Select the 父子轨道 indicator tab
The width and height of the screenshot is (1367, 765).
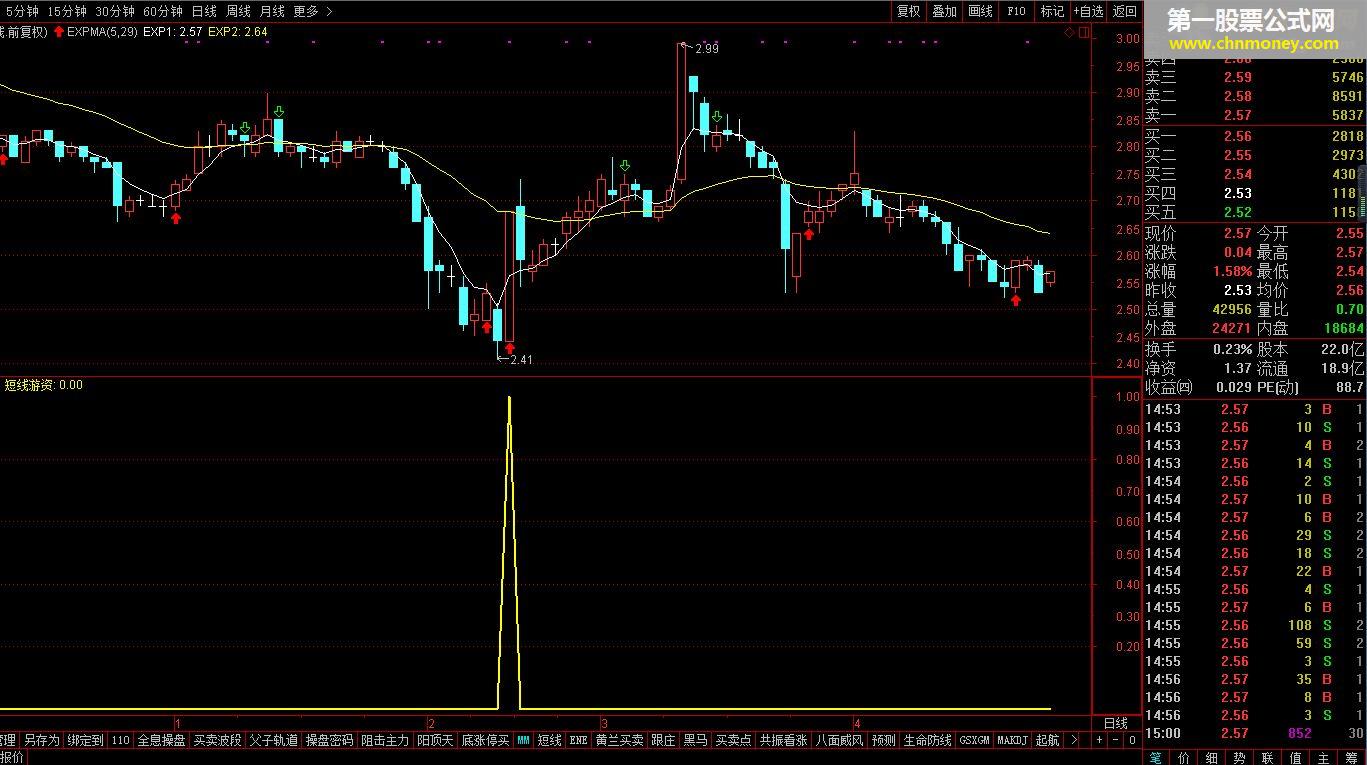pyautogui.click(x=274, y=741)
